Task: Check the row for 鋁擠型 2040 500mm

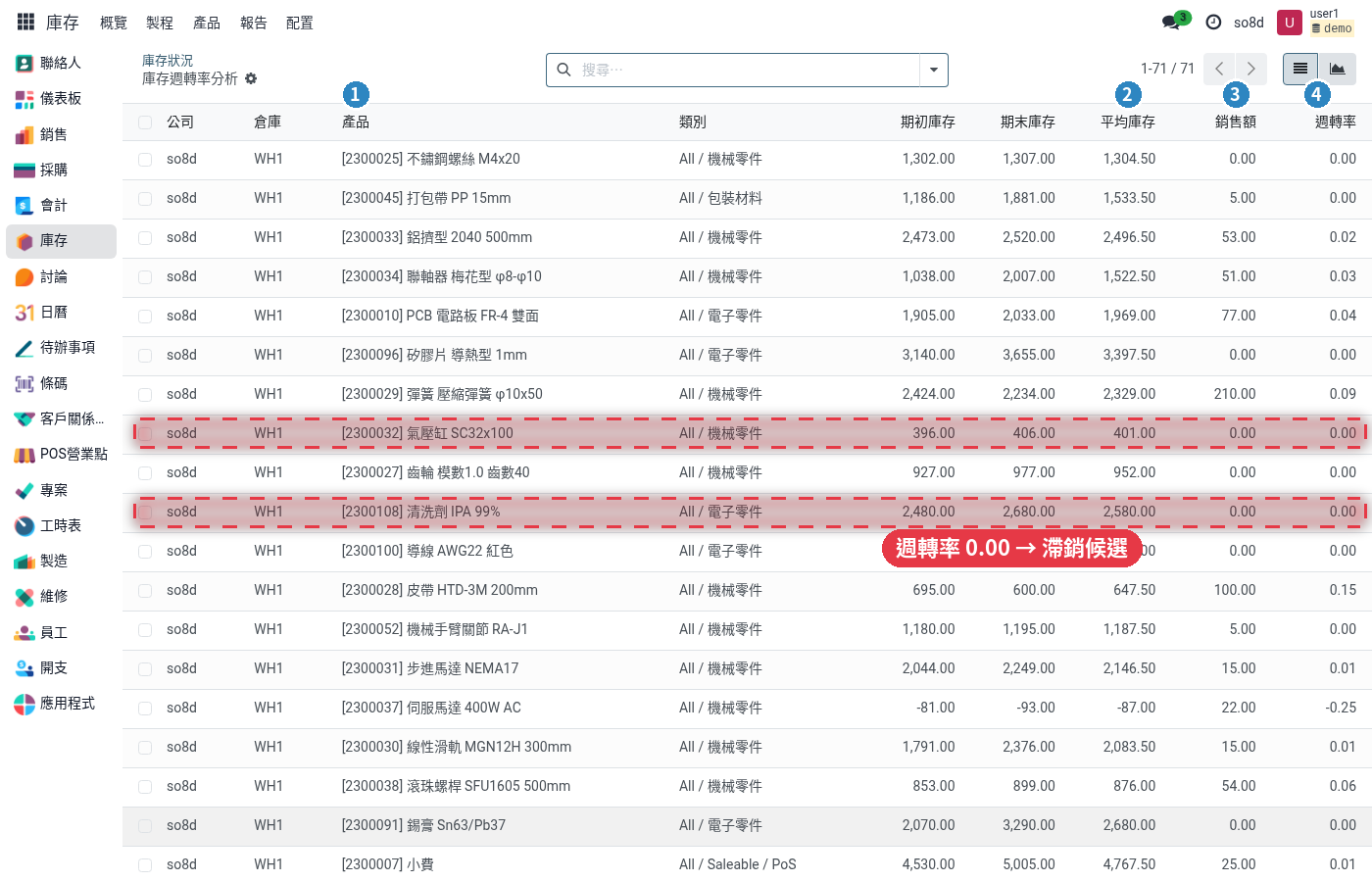Action: pos(145,238)
